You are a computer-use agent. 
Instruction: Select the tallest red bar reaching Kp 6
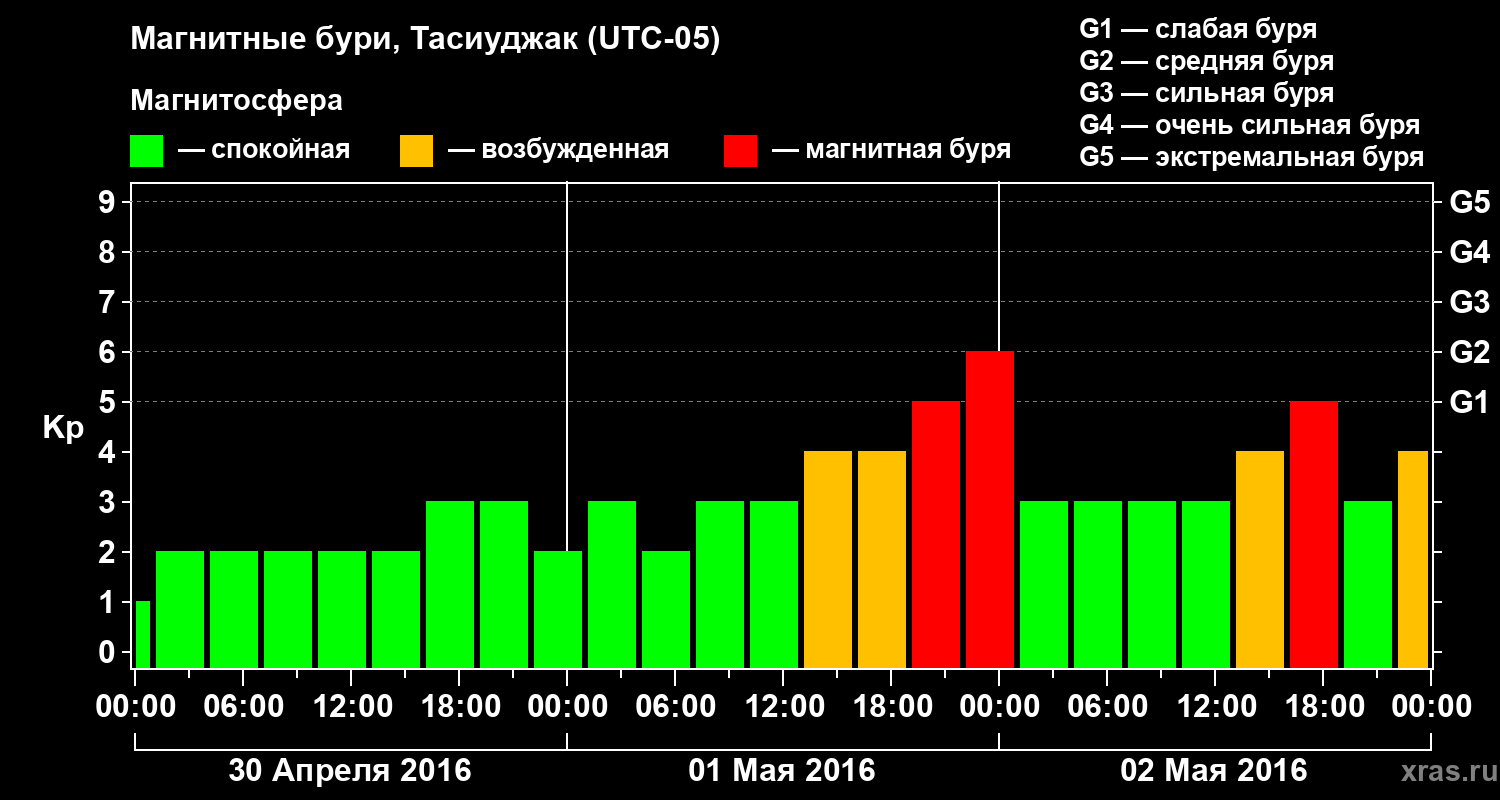point(990,509)
